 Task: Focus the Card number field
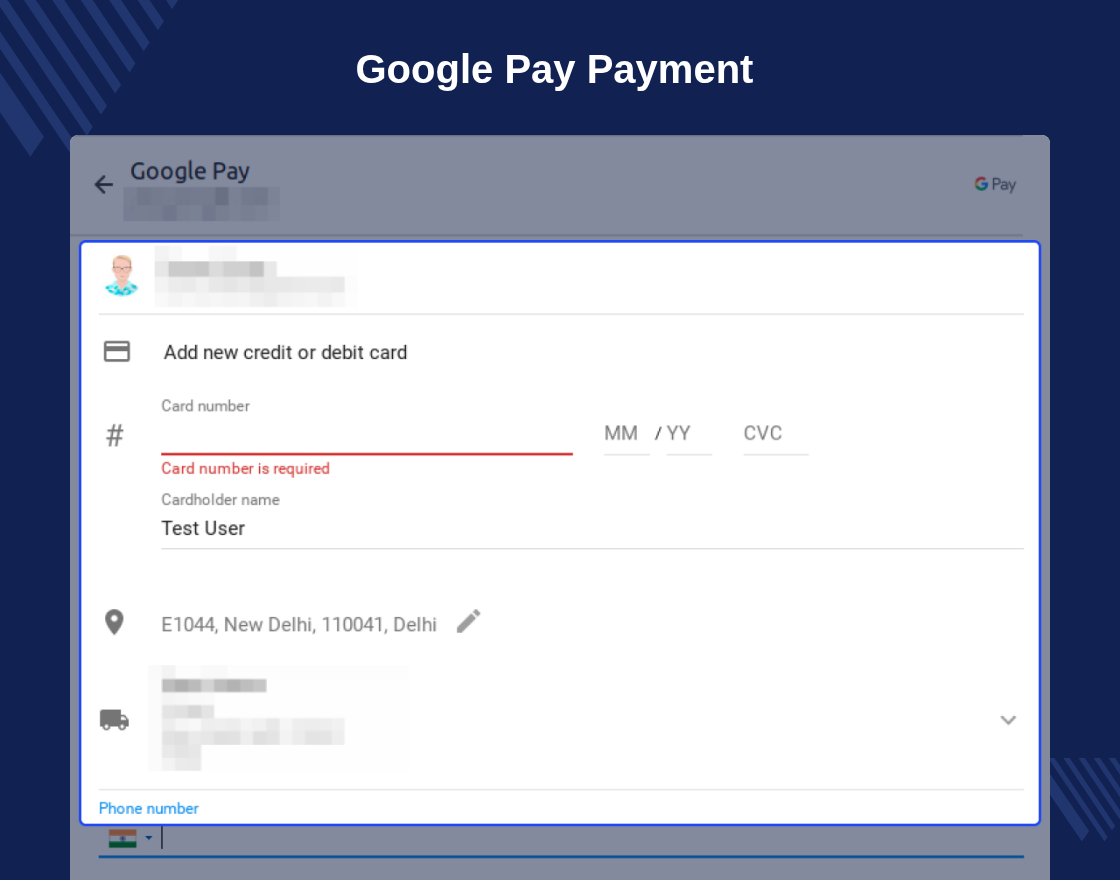point(366,434)
